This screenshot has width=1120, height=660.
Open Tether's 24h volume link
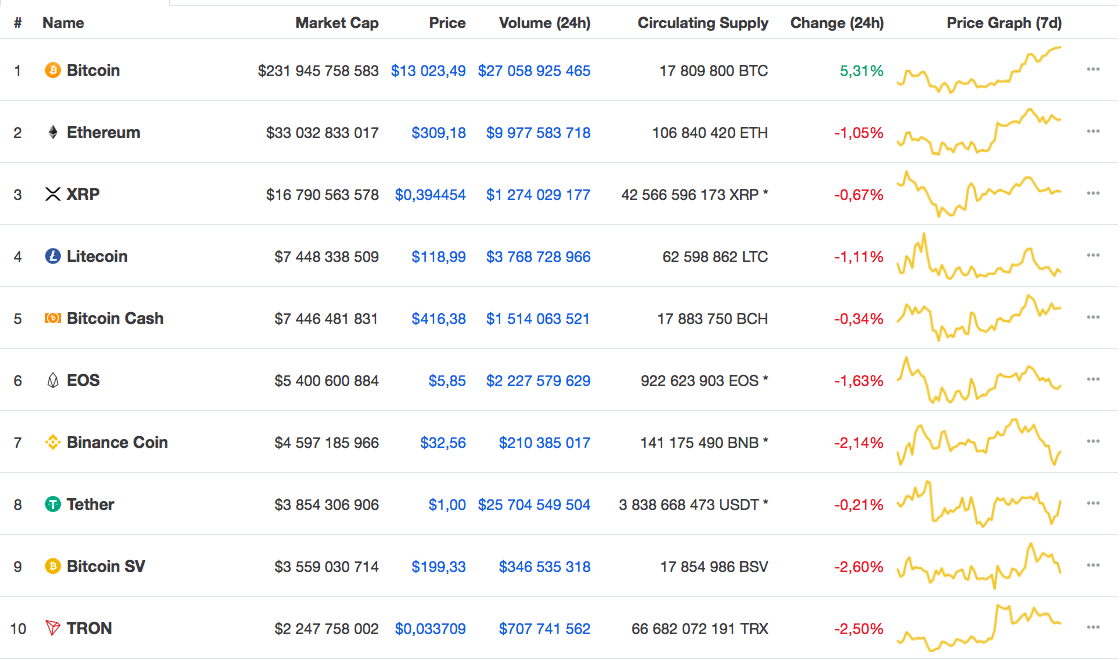tap(534, 504)
